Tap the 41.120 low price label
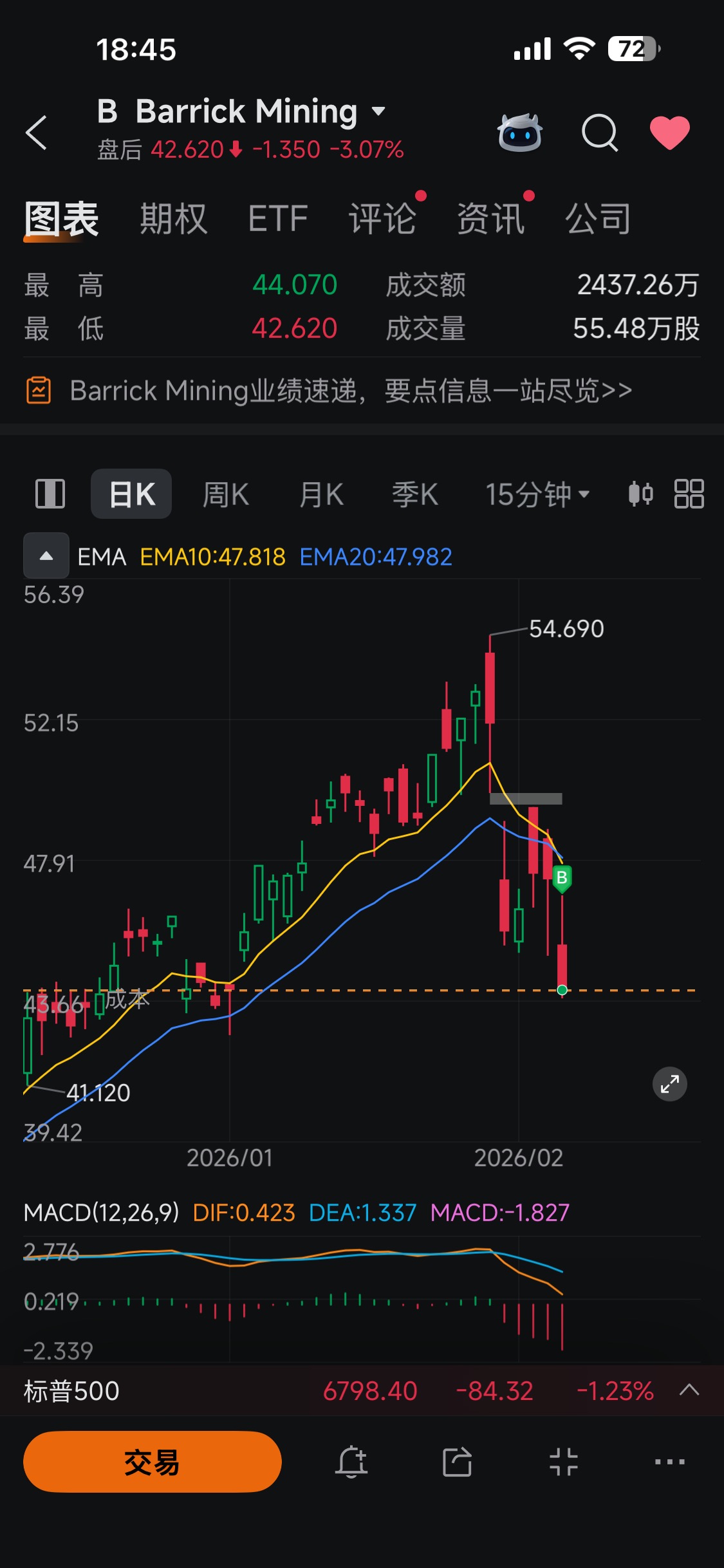The image size is (724, 1568). [x=98, y=1092]
